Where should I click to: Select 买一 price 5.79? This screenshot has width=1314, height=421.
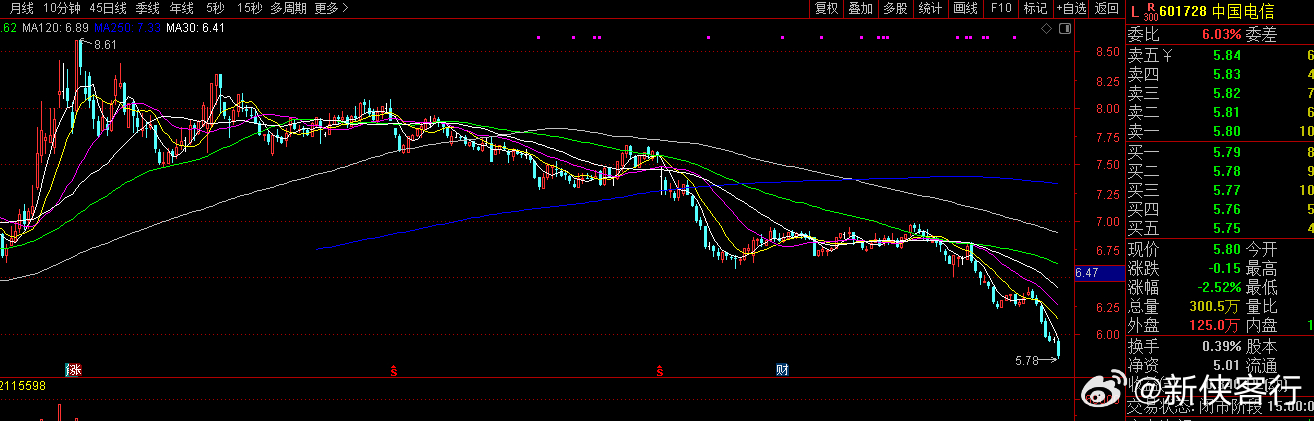coord(1226,152)
